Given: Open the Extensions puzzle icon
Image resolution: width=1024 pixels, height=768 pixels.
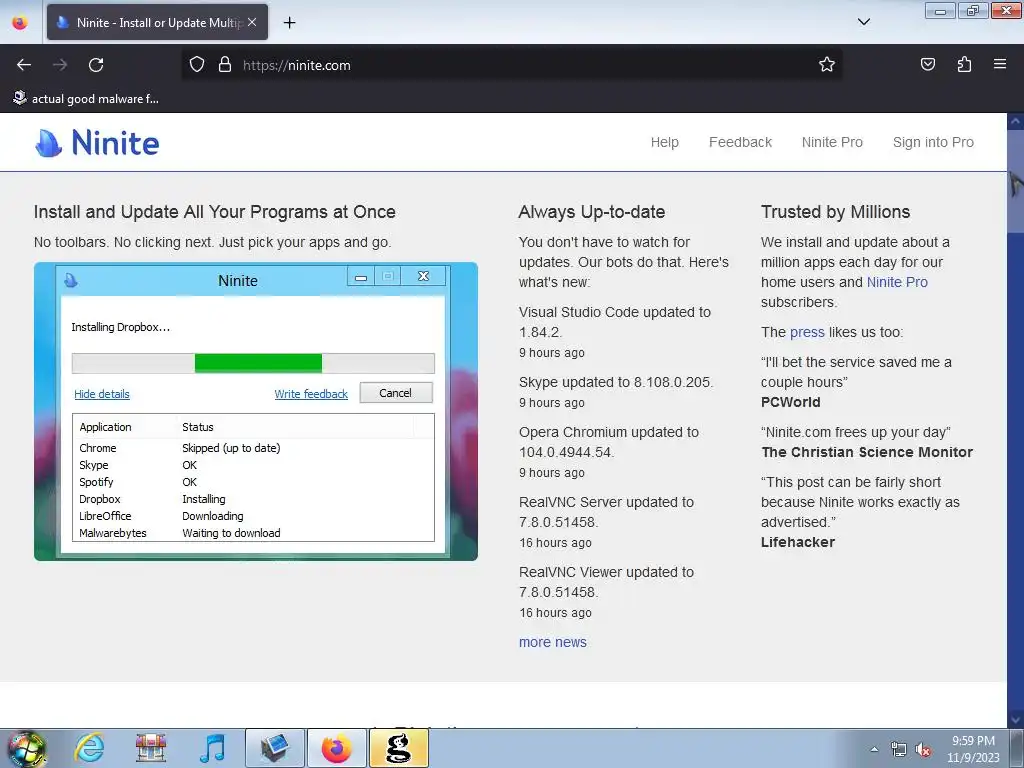Looking at the screenshot, I should (964, 65).
